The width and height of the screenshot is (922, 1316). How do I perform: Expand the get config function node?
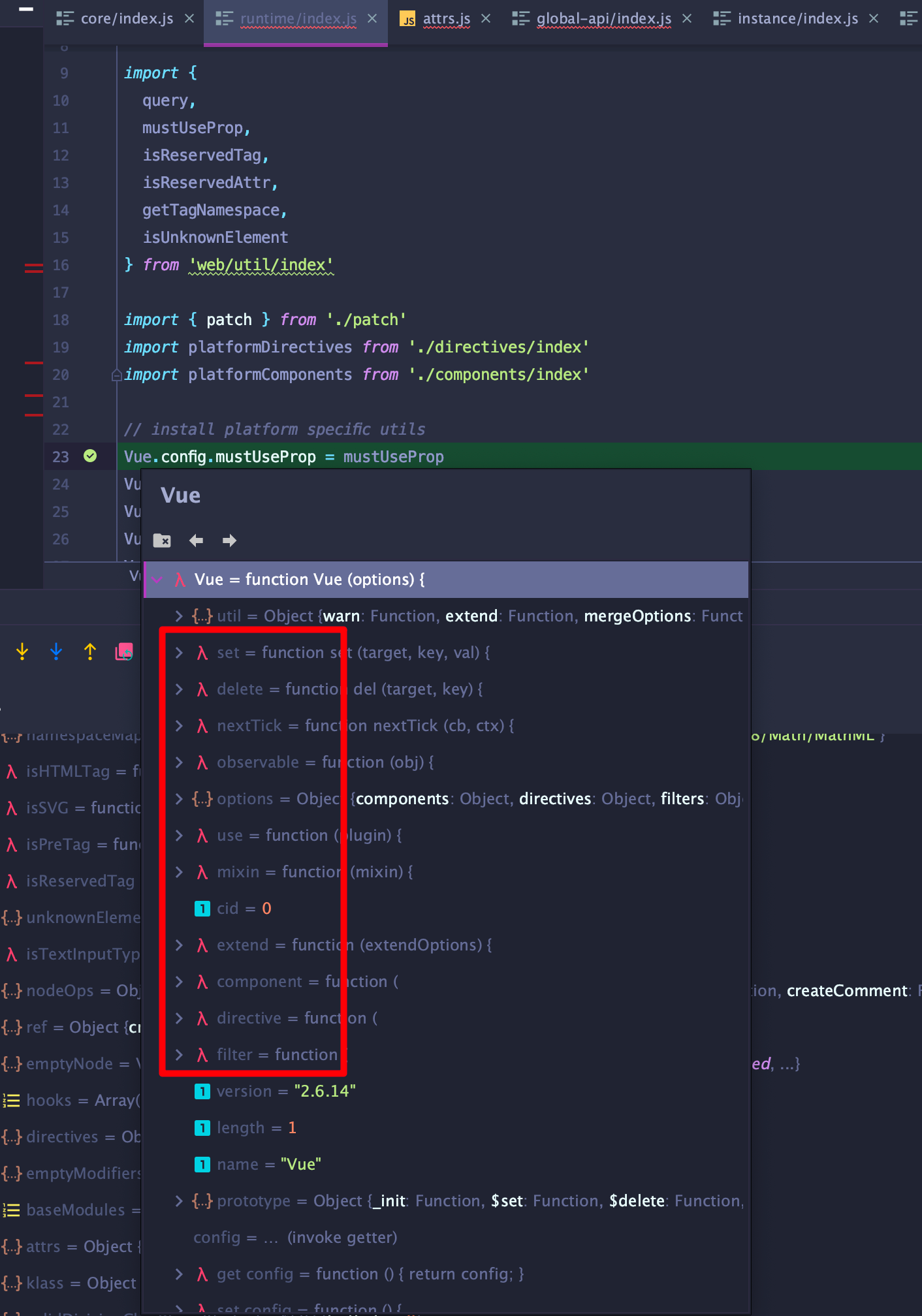[179, 1274]
